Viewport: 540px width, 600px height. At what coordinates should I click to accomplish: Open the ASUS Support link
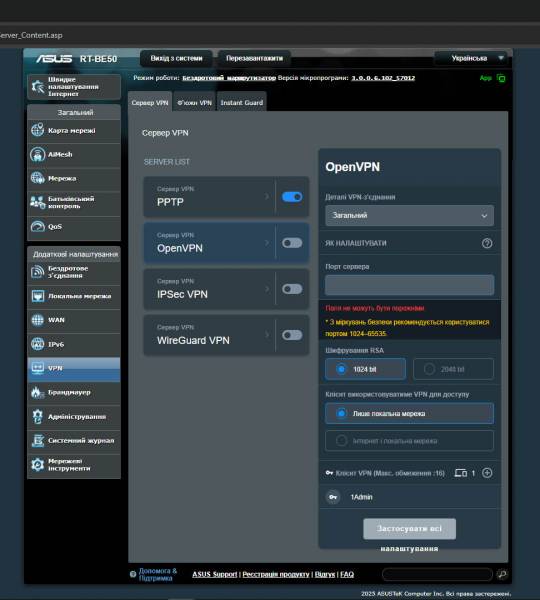tap(214, 574)
